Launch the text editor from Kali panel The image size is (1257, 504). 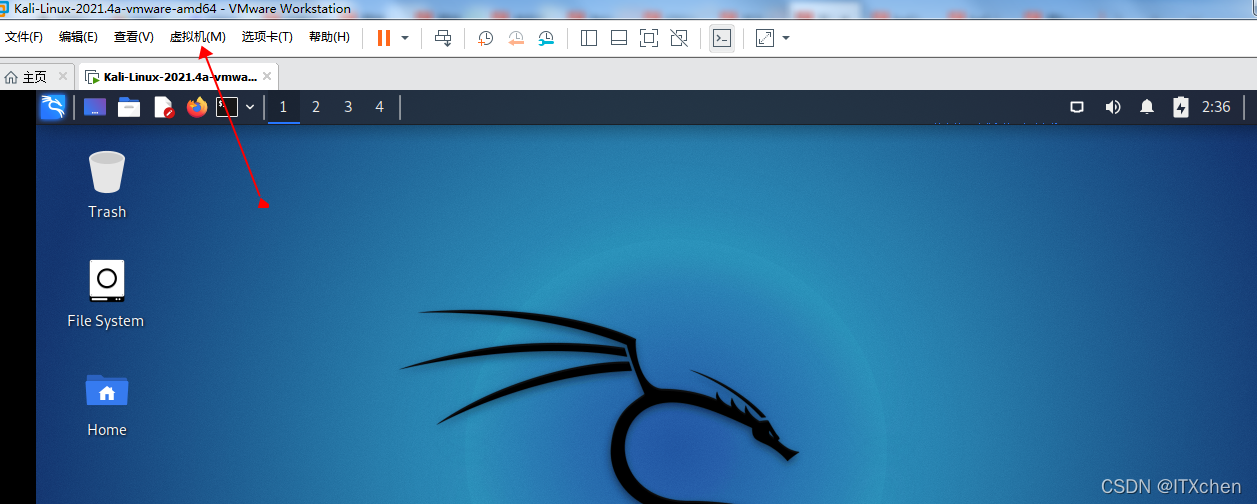click(164, 107)
